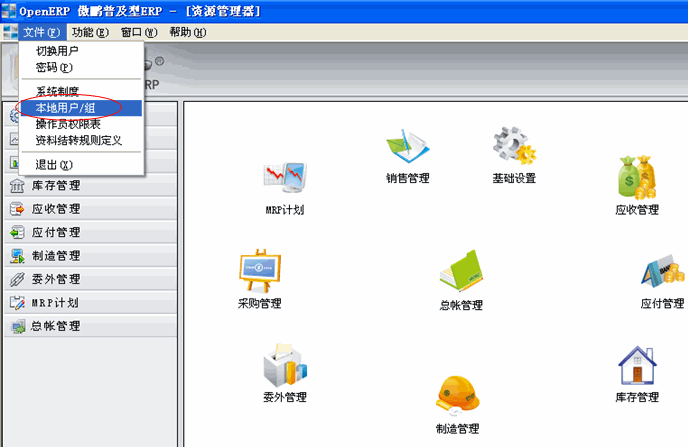Click the sidebar 库存管理 bank icon
Viewport: 688px width, 447px height.
[x=17, y=186]
